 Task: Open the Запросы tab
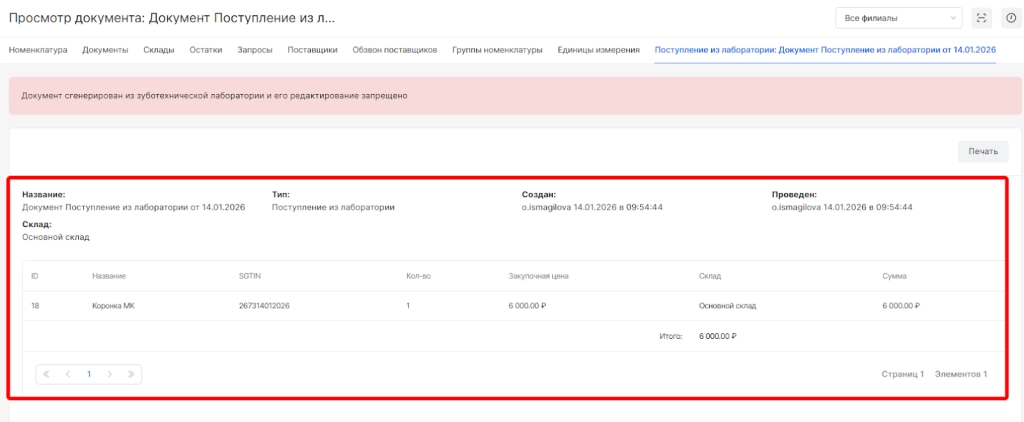(254, 50)
